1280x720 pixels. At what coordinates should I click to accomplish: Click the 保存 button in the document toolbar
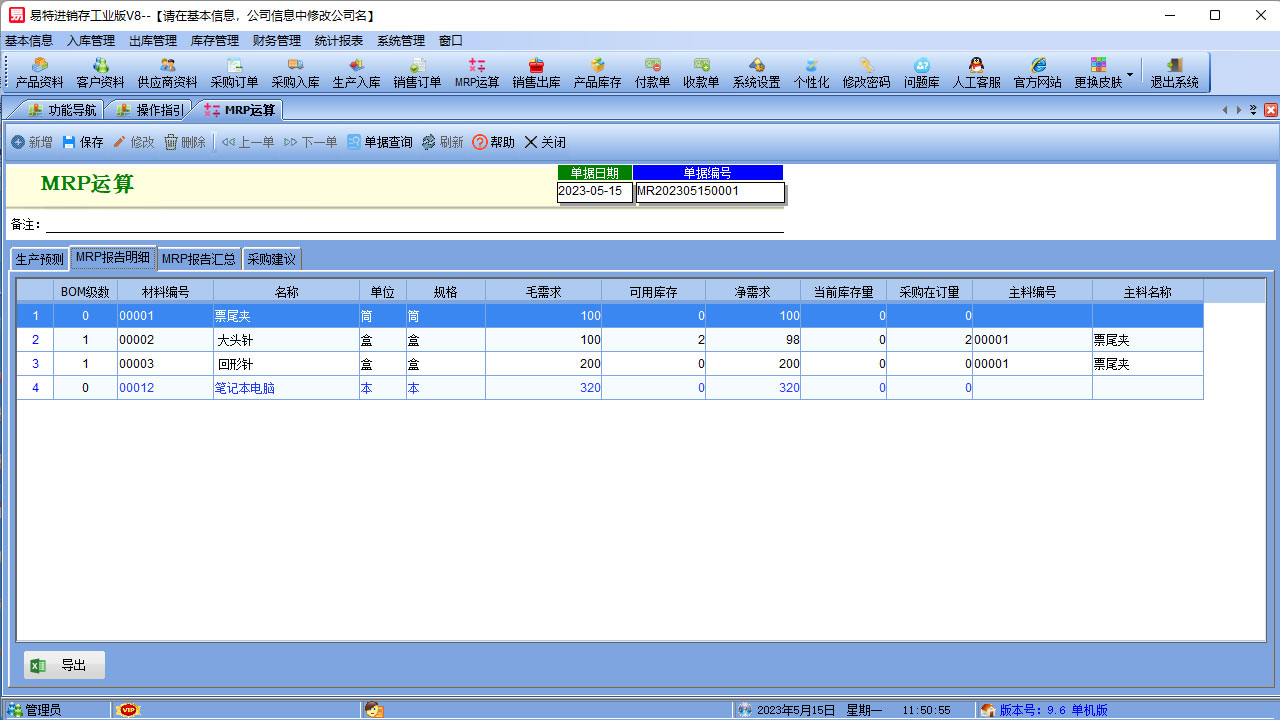[x=83, y=142]
